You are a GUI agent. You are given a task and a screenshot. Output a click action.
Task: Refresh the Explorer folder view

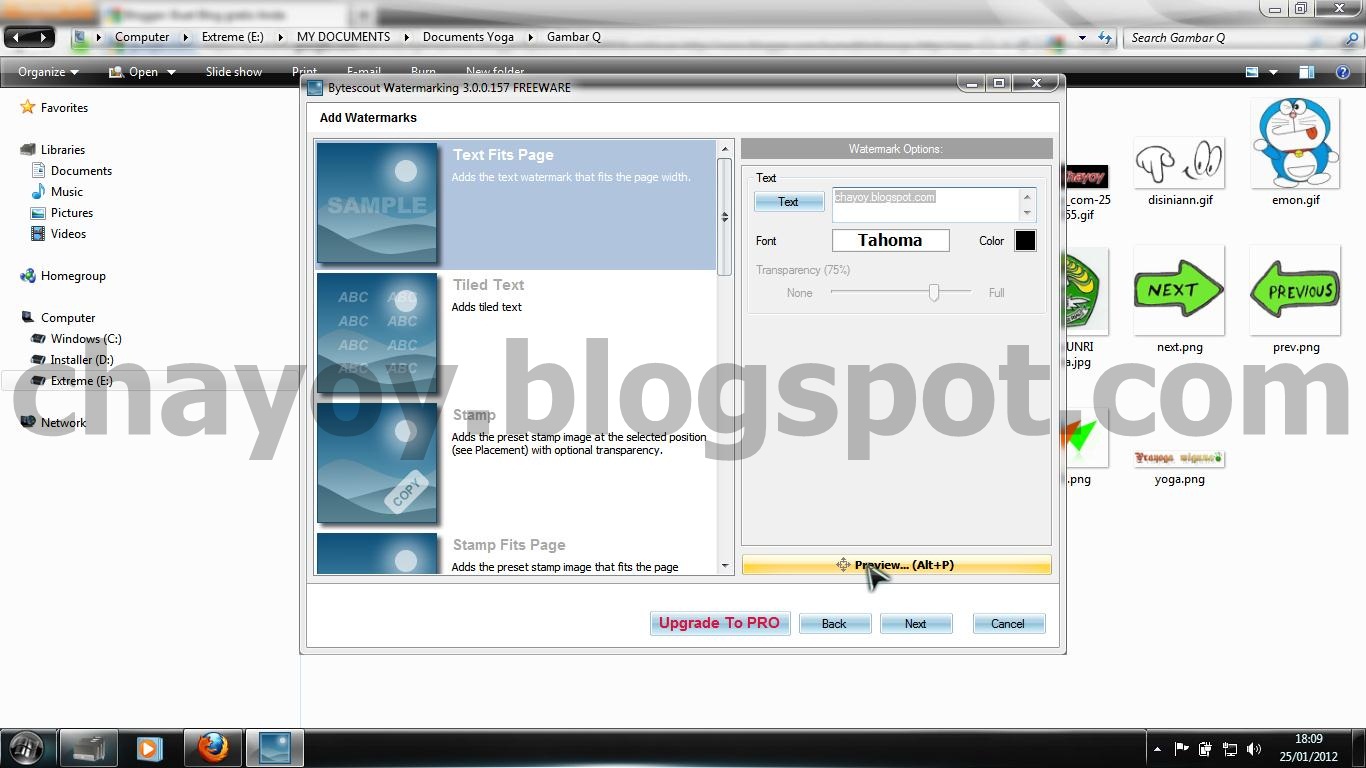point(1105,38)
